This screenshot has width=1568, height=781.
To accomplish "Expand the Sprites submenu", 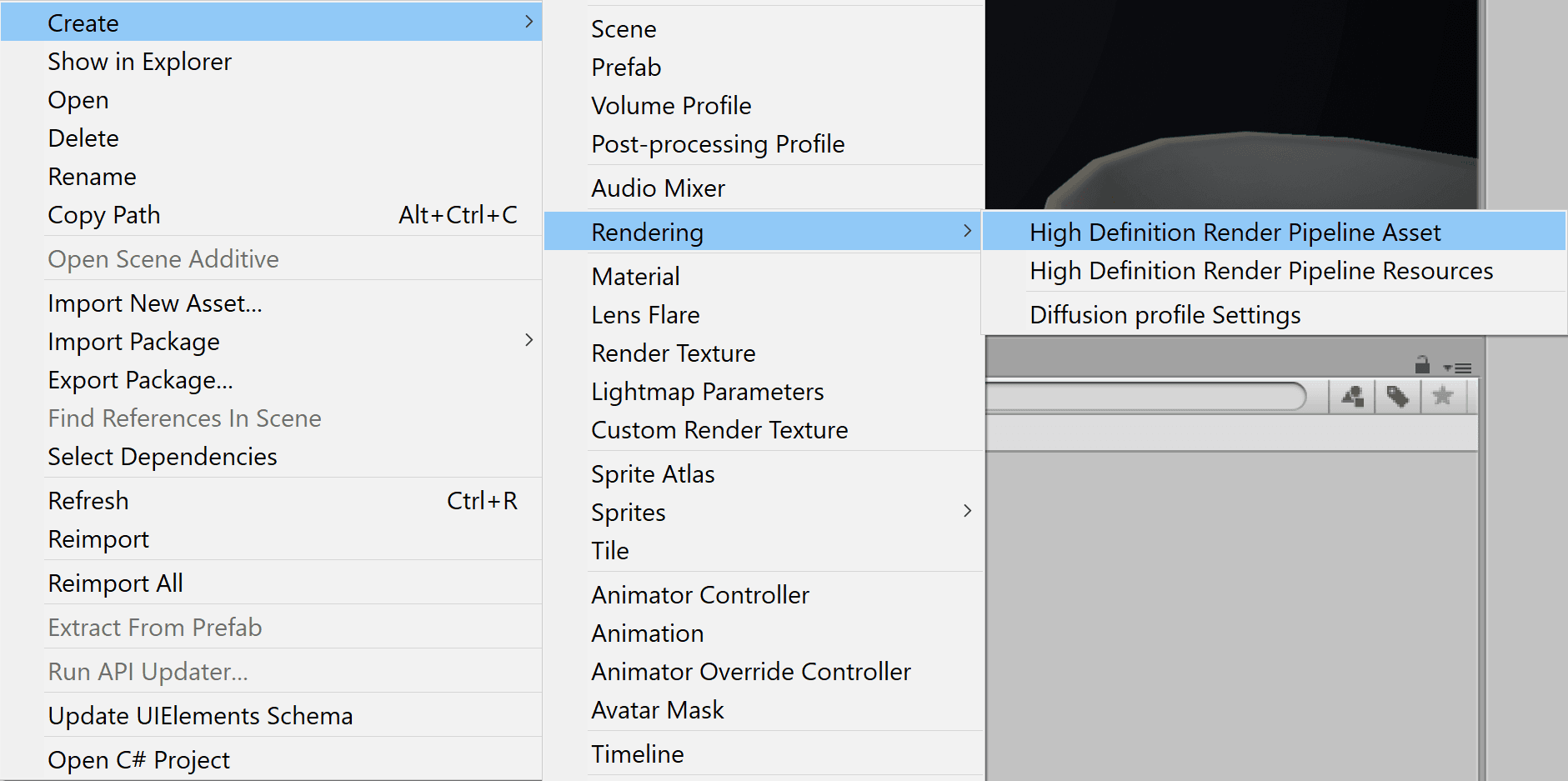I will (x=968, y=512).
